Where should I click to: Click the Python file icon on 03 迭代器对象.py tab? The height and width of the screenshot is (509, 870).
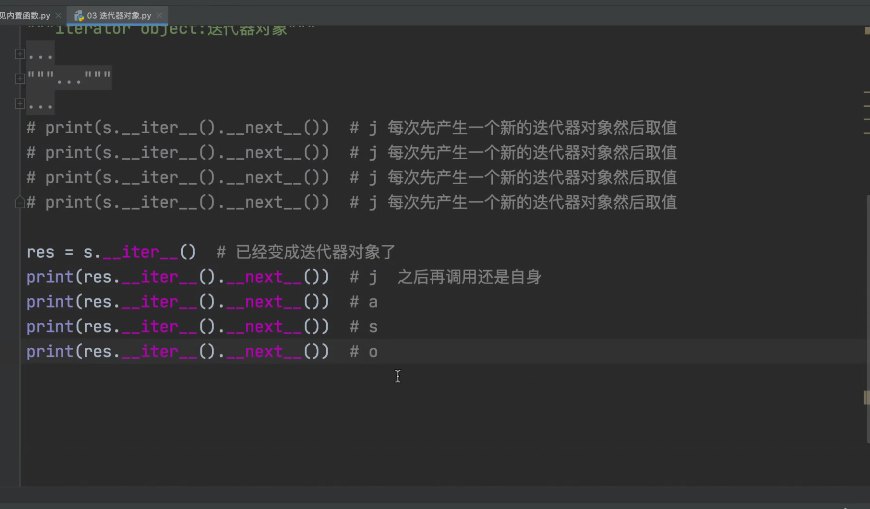(79, 16)
